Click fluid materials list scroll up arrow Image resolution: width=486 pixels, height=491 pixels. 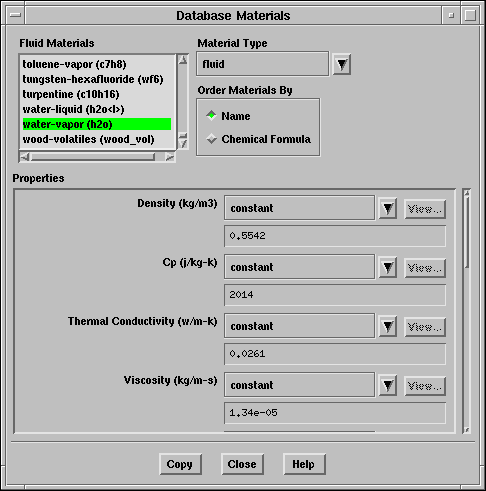pos(183,60)
